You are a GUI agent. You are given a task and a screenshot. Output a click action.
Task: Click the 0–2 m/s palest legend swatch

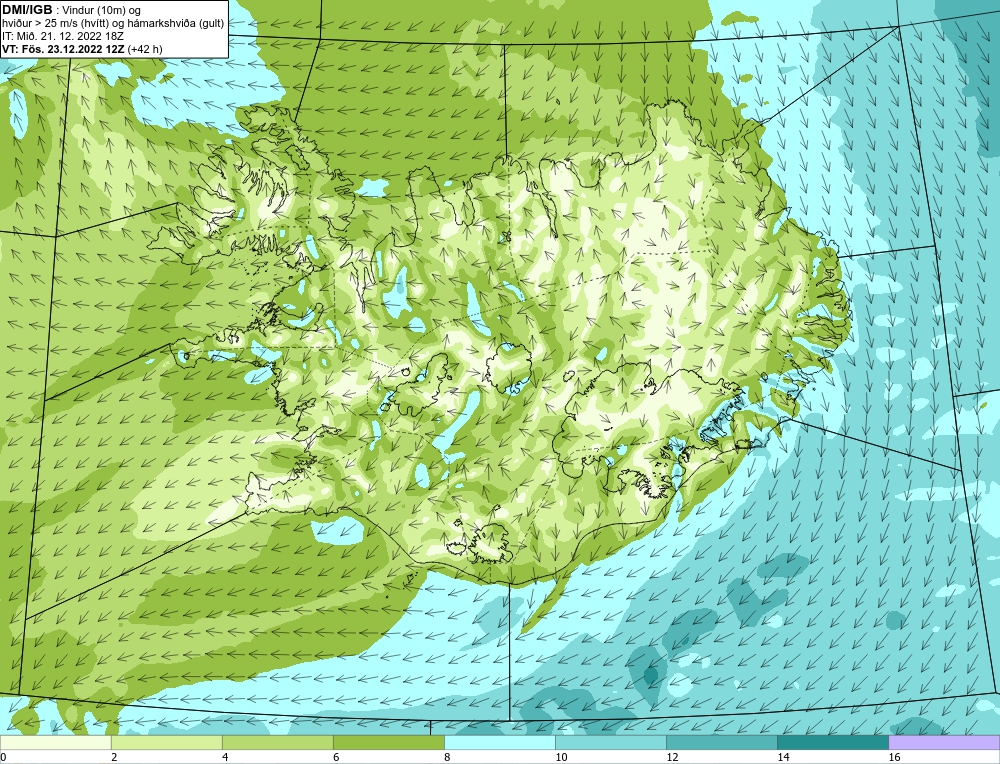(x=55, y=742)
